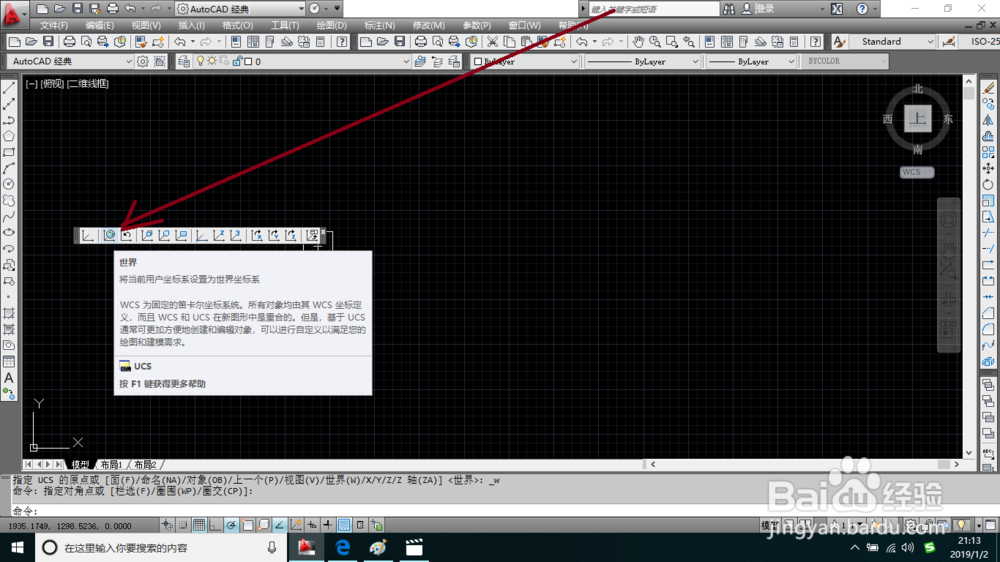Image resolution: width=1000 pixels, height=562 pixels.
Task: Click the keyword search field in title bar
Action: click(654, 9)
